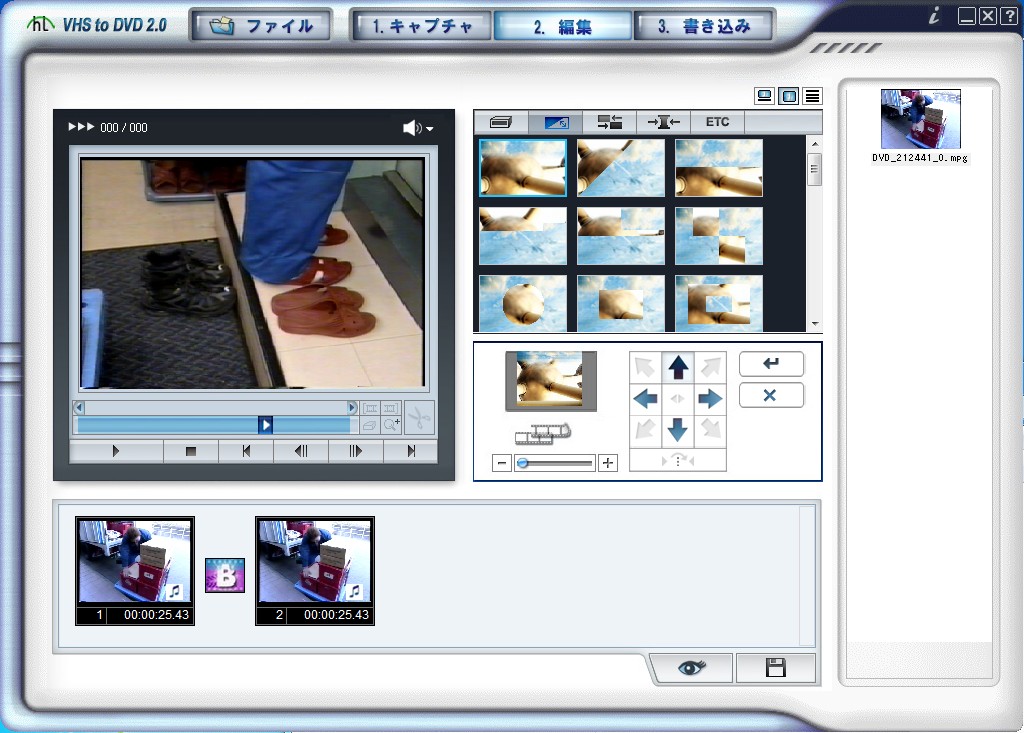Select the transition effects tab
Image resolution: width=1024 pixels, height=733 pixels.
[x=555, y=122]
